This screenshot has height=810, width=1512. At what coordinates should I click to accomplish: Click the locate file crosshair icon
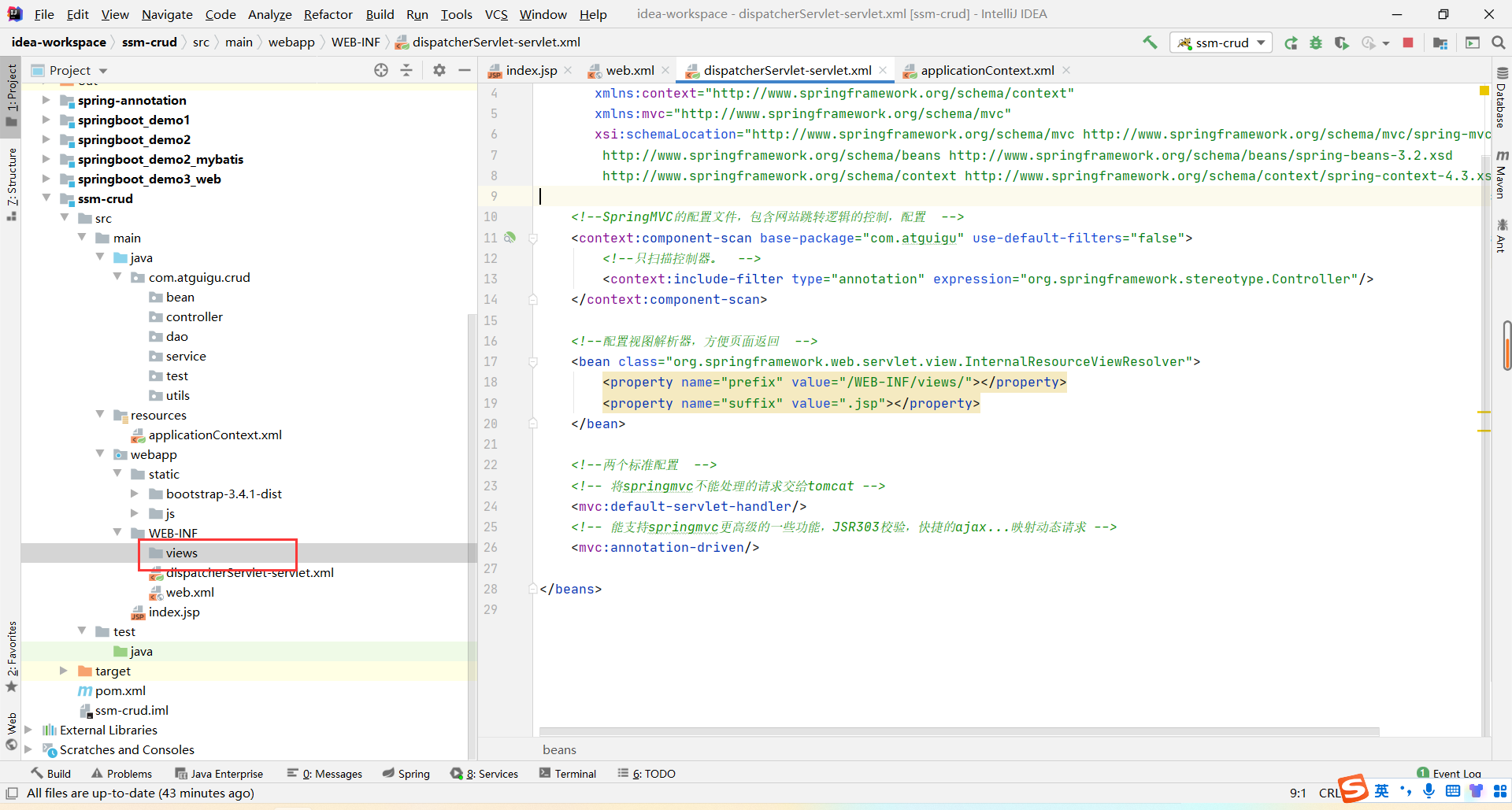tap(381, 70)
